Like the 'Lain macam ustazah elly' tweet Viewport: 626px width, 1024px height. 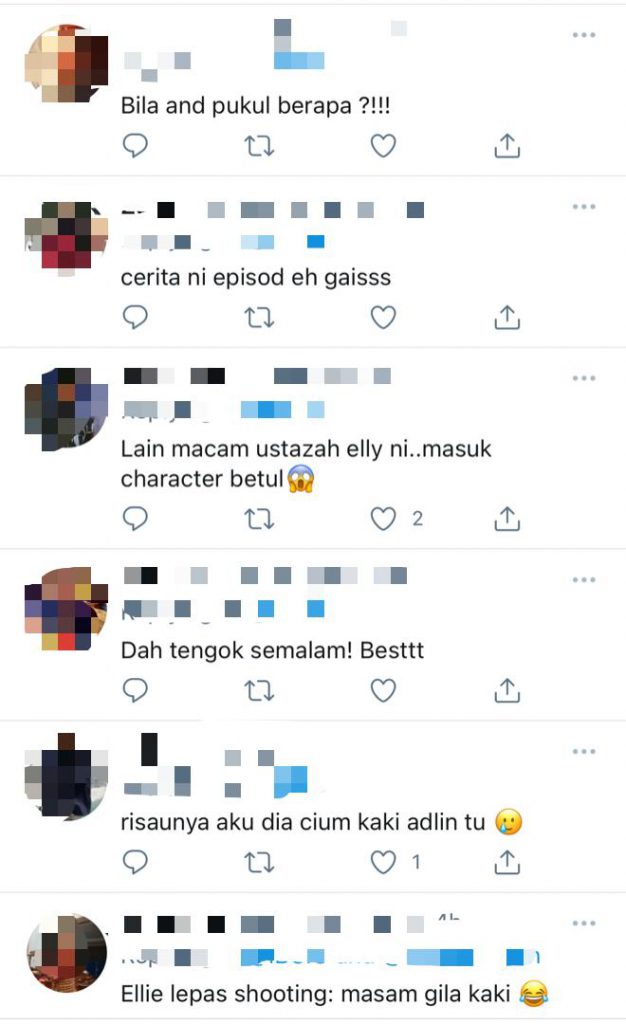[383, 519]
